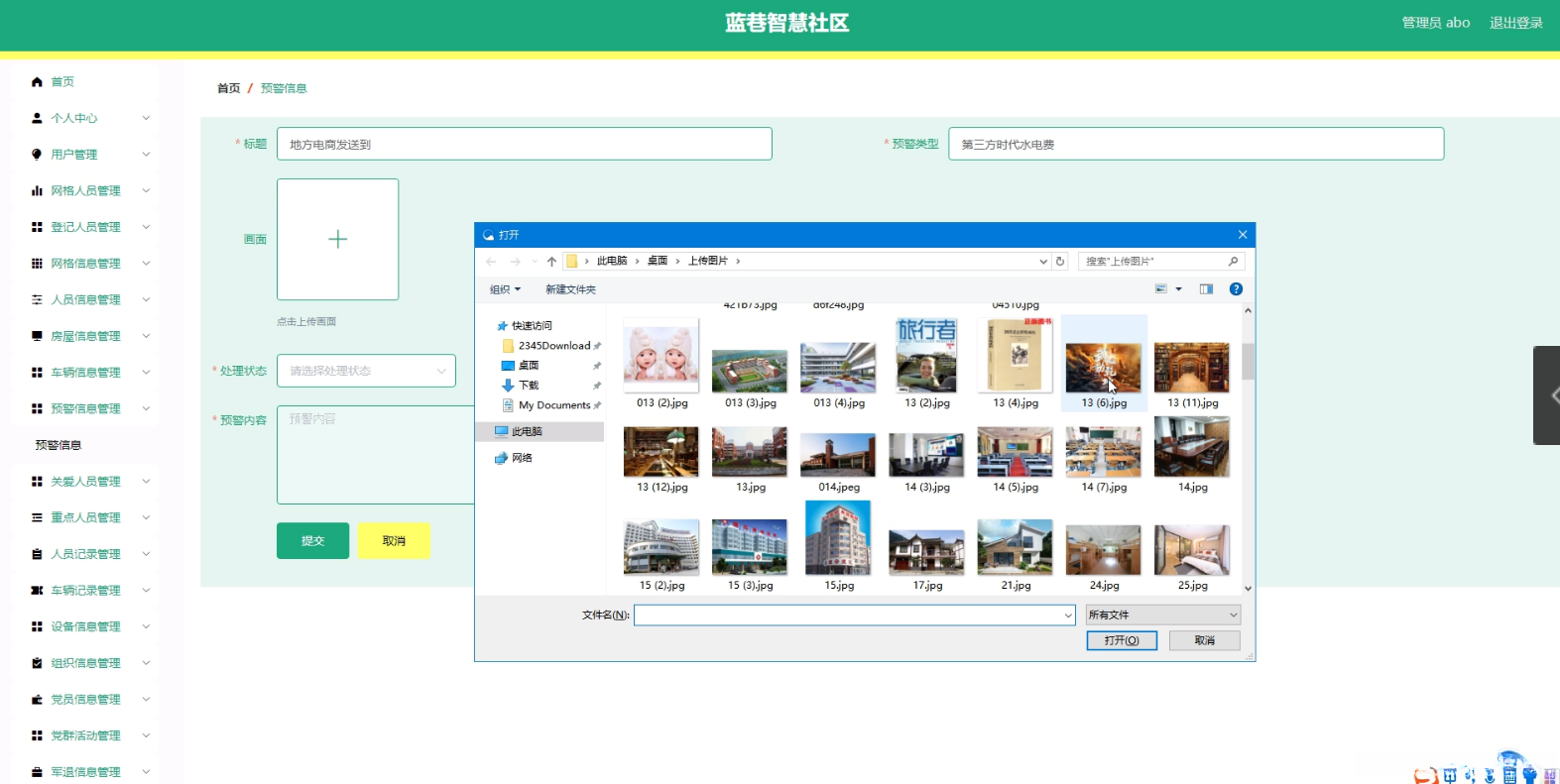1560x784 pixels.
Task: Click the 此电脑 computer icon in navigation pane
Action: coord(502,432)
